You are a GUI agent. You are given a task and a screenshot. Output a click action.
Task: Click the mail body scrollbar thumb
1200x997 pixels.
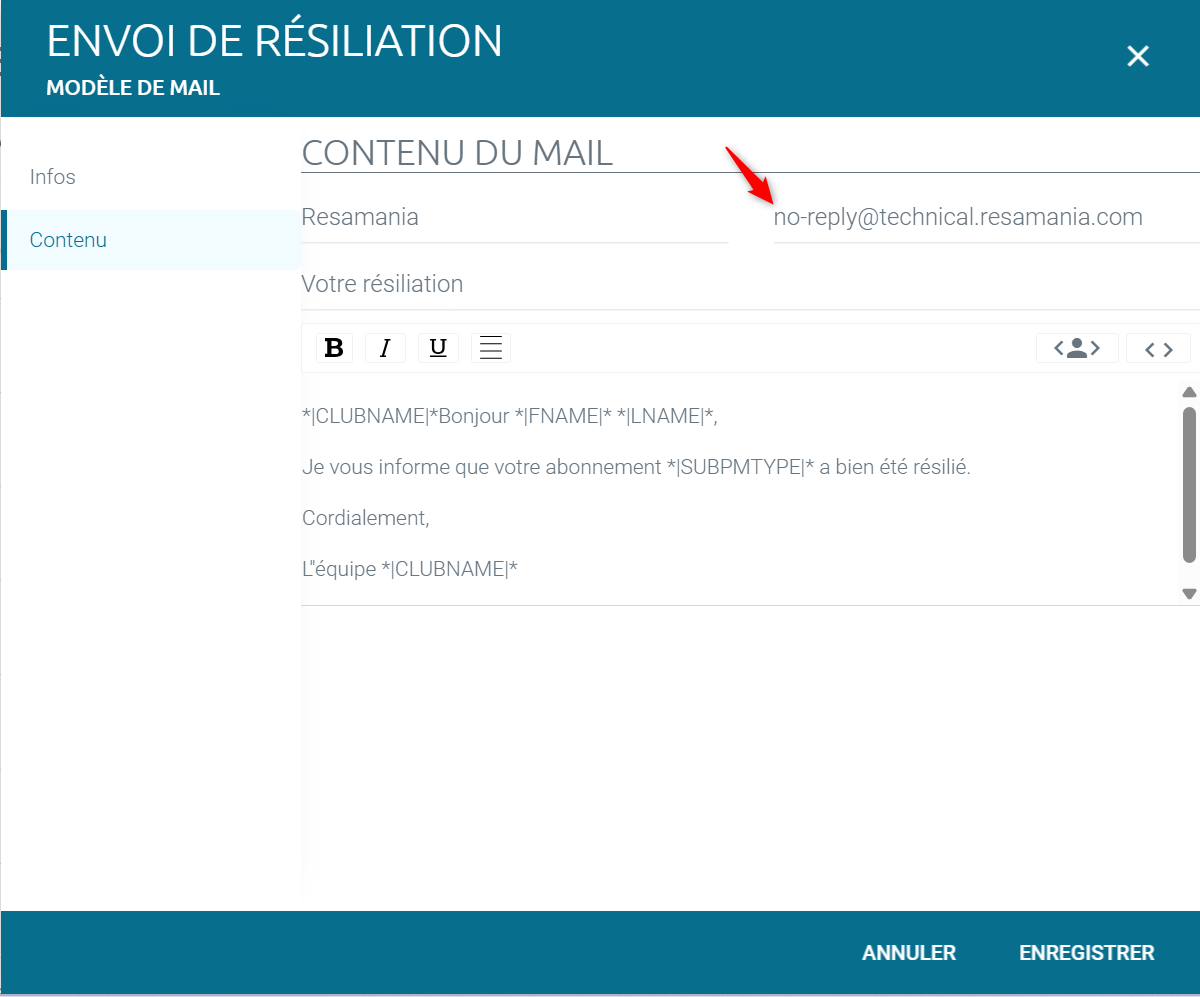[x=1189, y=485]
